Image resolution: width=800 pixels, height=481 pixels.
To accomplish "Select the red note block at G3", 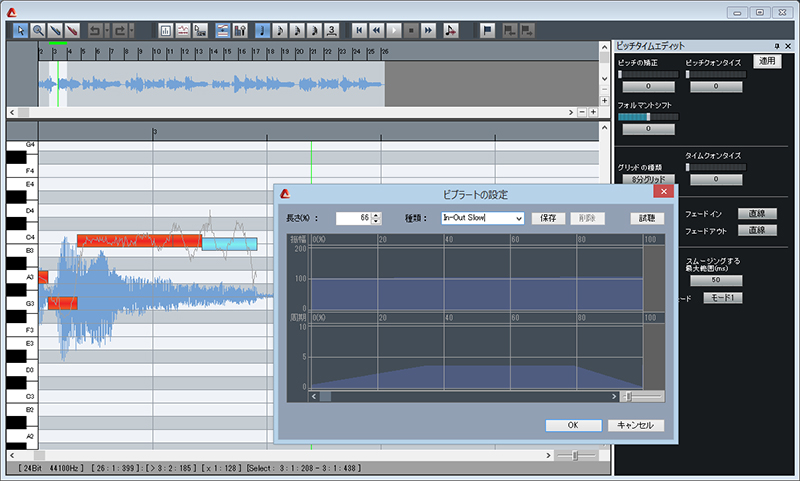I will tap(62, 303).
